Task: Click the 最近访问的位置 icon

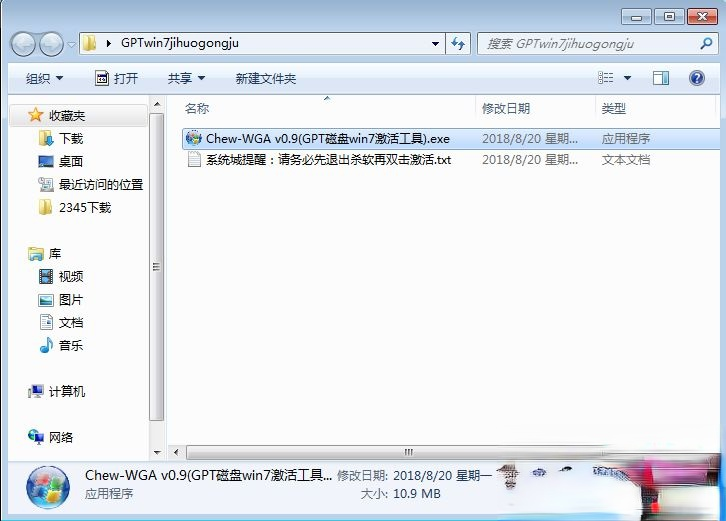Action: [46, 184]
